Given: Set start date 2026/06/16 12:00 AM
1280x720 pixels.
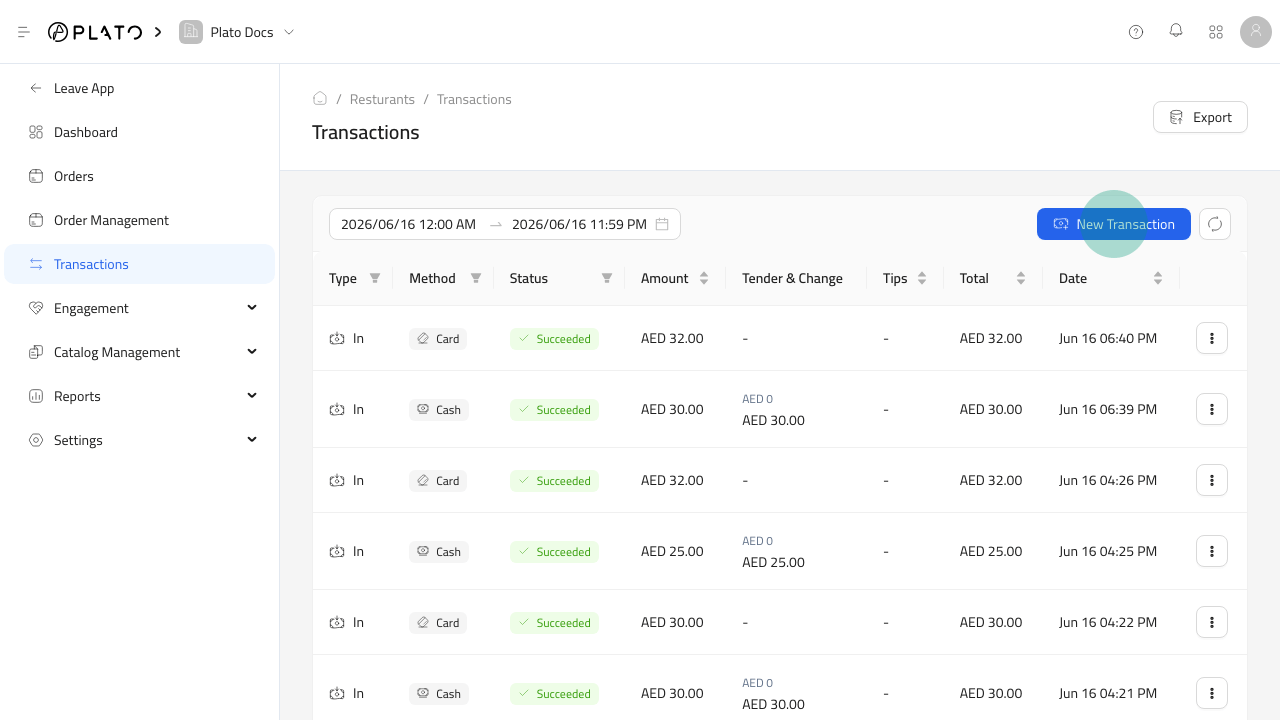Looking at the screenshot, I should pos(408,224).
